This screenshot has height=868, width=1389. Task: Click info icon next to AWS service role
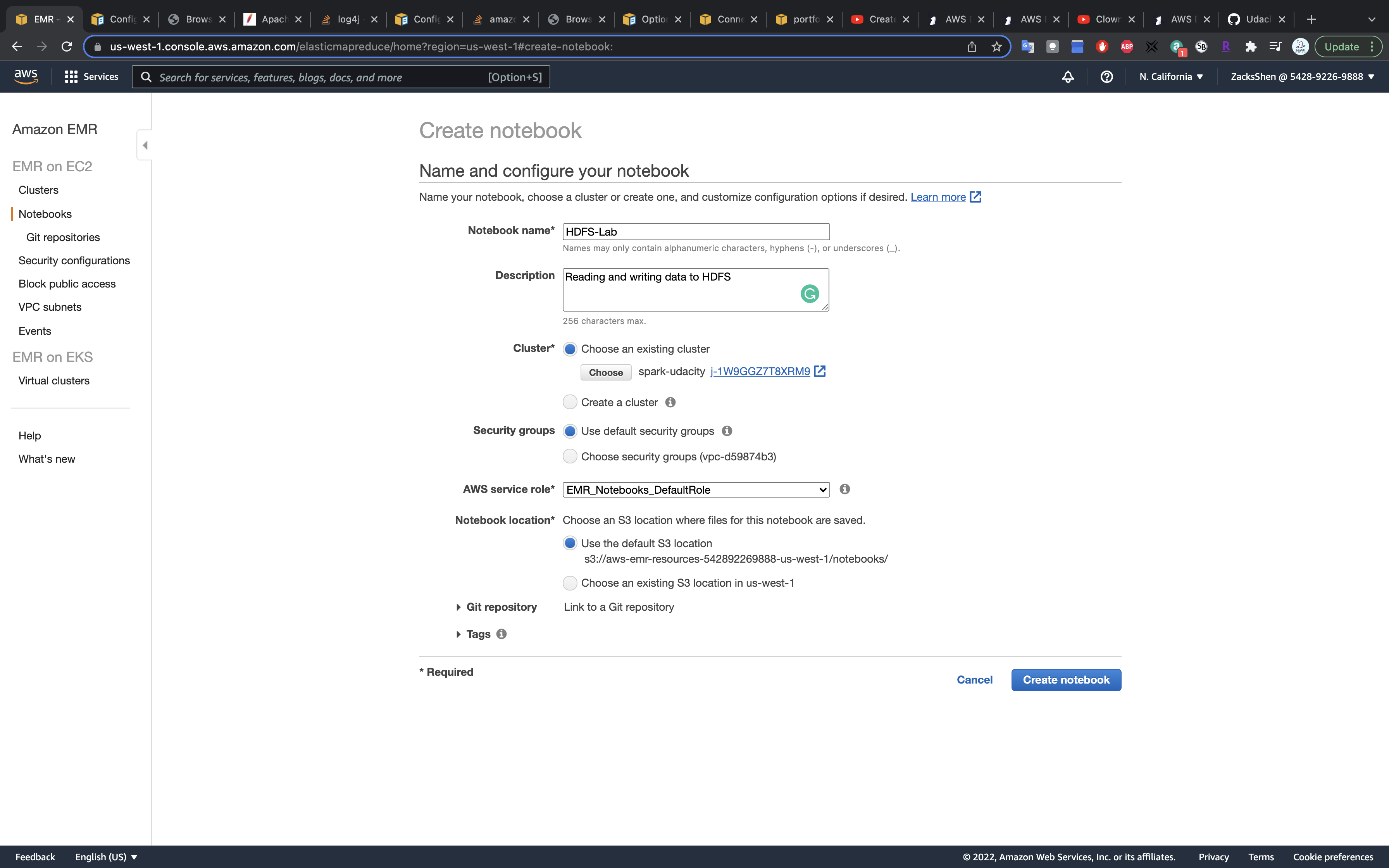point(844,489)
